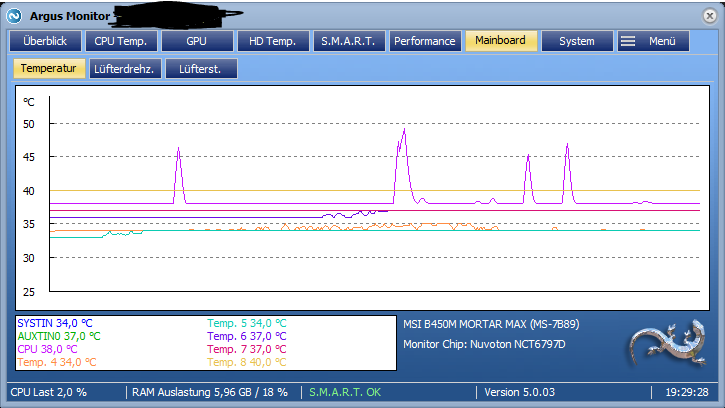Click the Temp. 6 37,0 °C legend entry

click(x=247, y=336)
